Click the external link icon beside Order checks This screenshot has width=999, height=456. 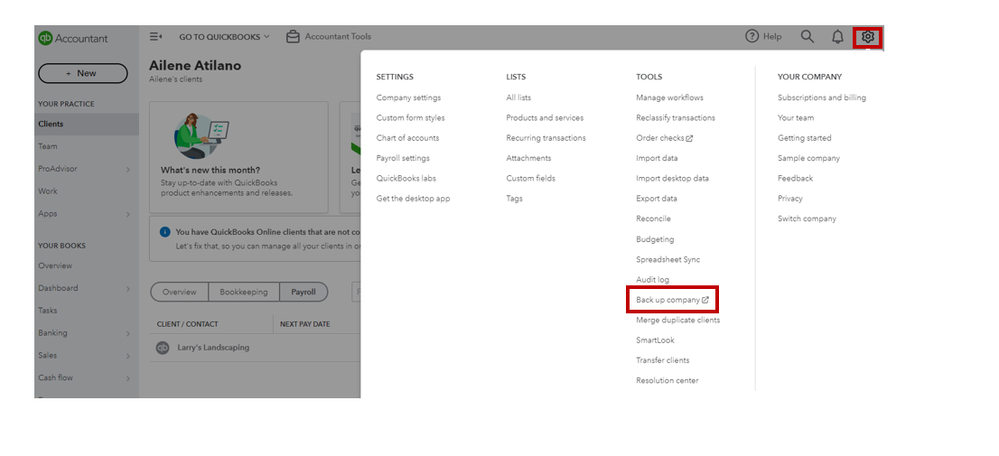(x=689, y=138)
